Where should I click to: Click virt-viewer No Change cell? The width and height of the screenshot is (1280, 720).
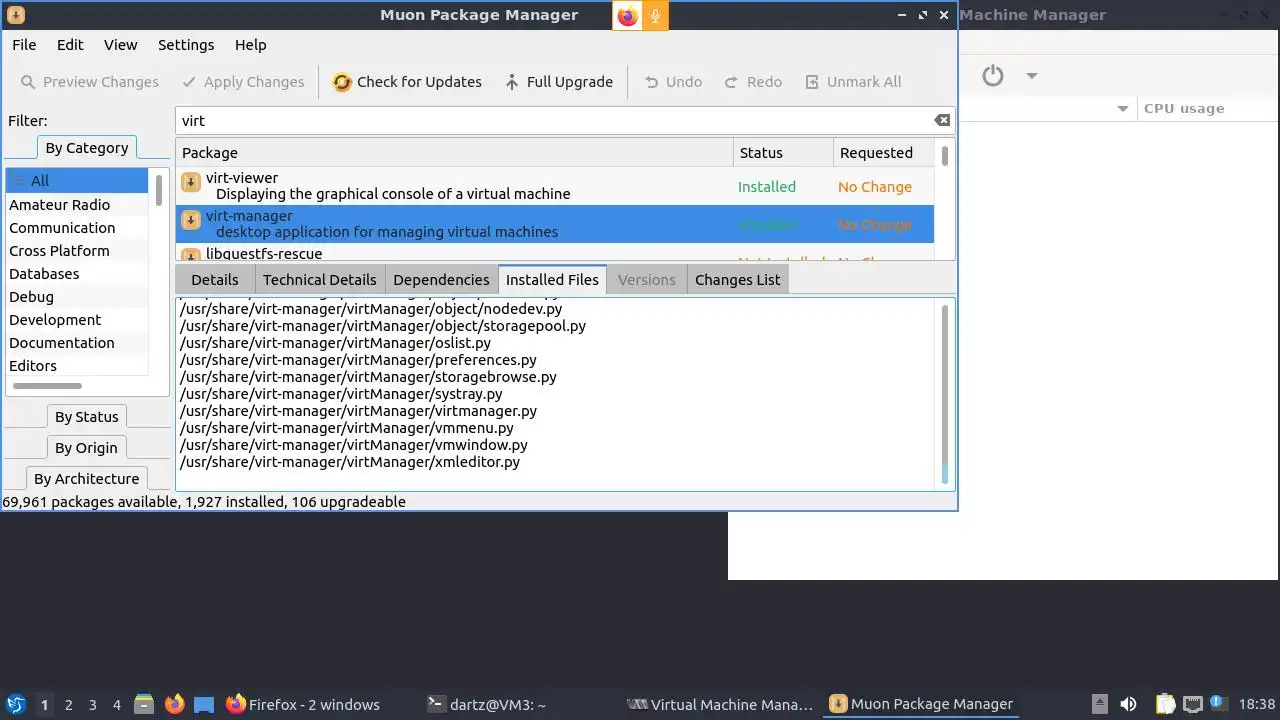875,187
